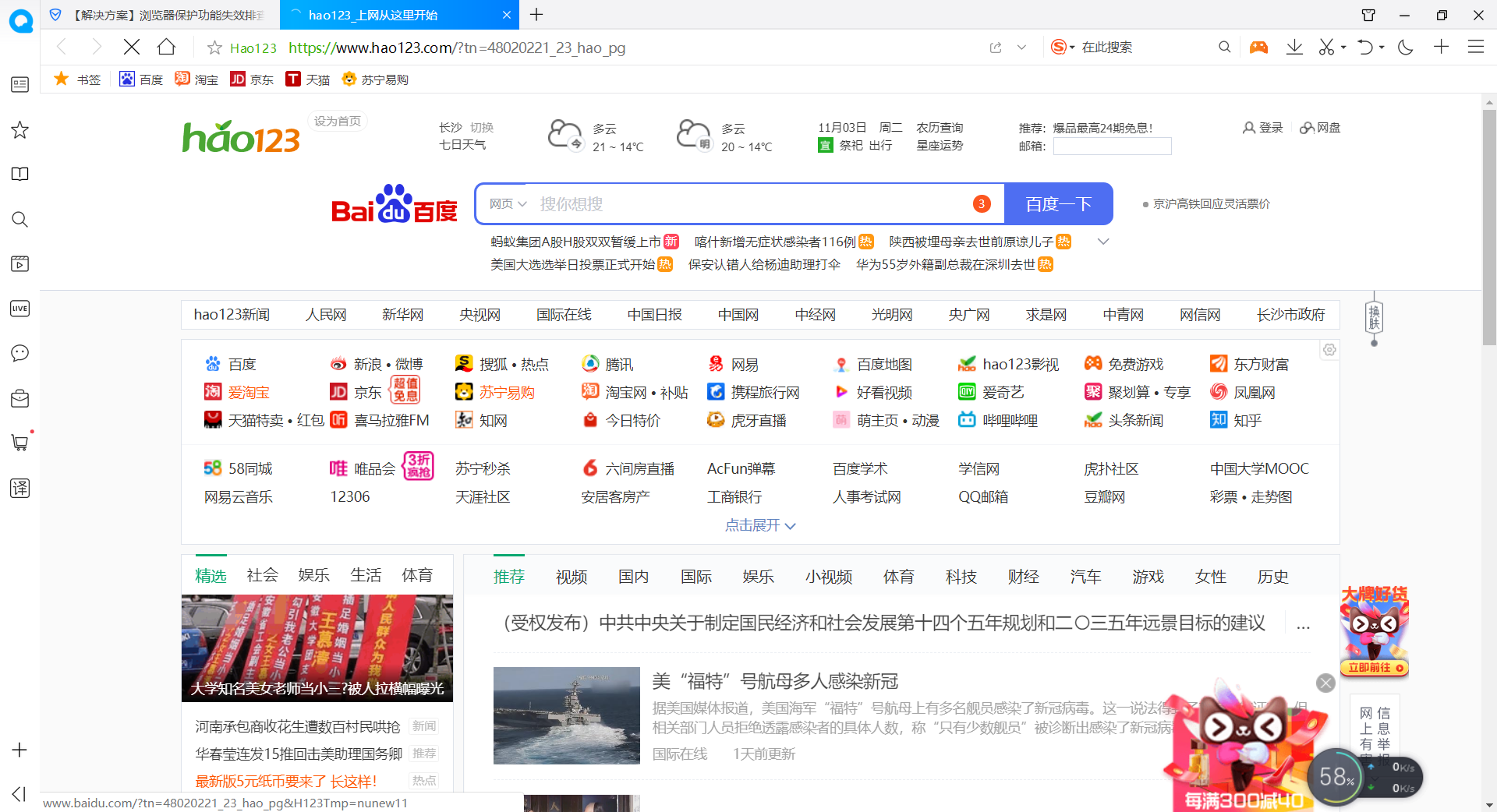Screen dimensions: 1497x812
Task: Open the mailbox icon in sidebar
Action: click(x=20, y=398)
